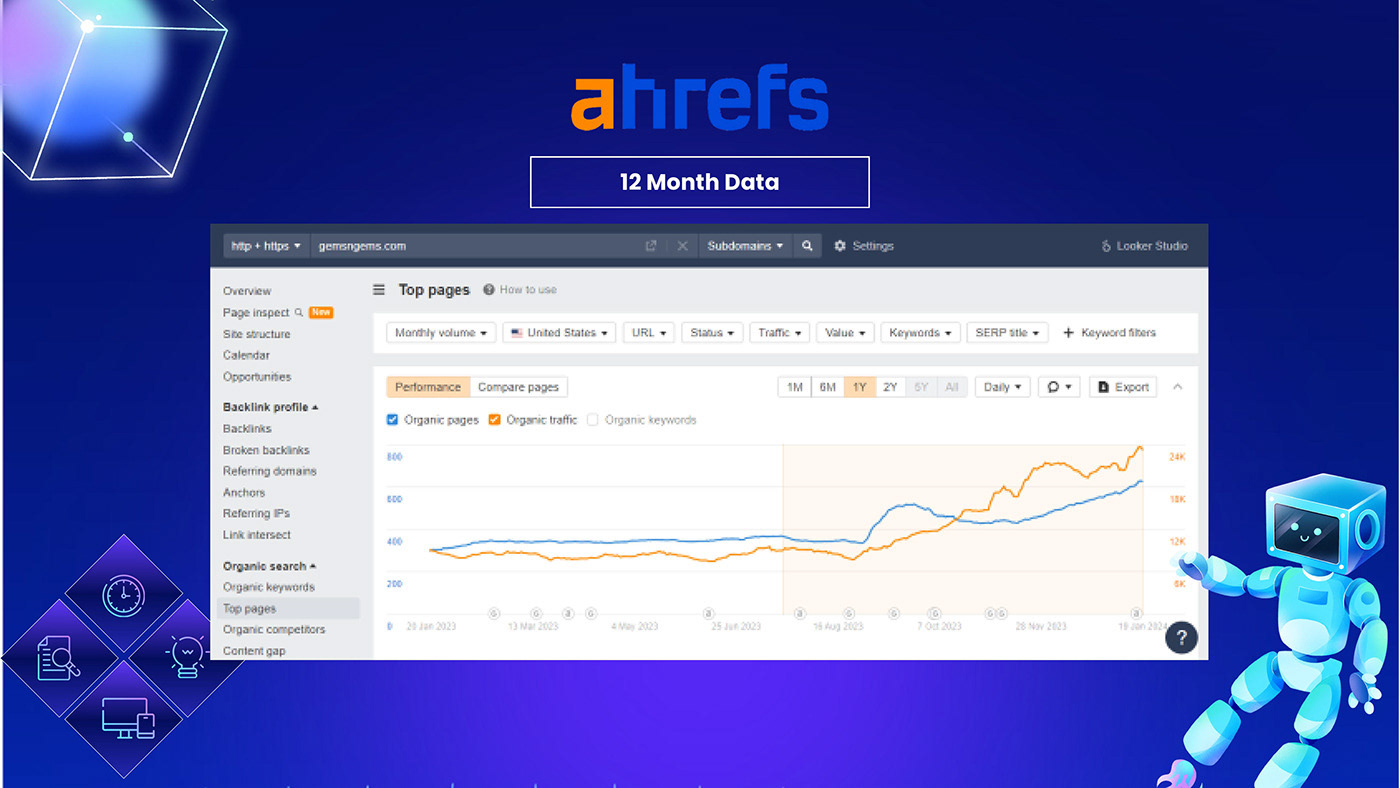Viewport: 1400px width, 788px height.
Task: Click the open-in-new-tab icon in URL field
Action: [651, 246]
